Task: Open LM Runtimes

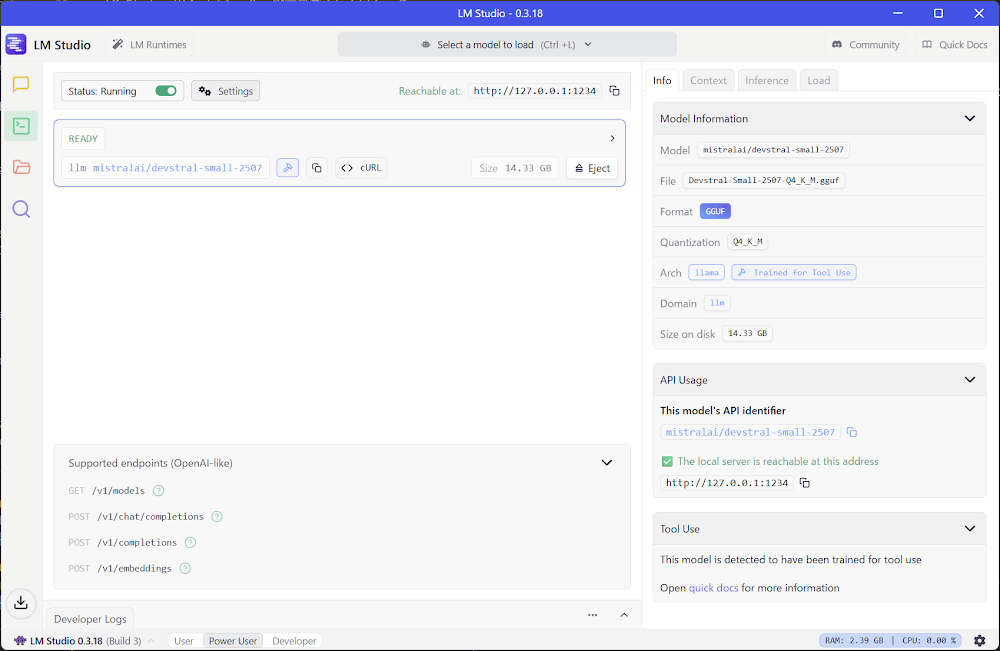Action: (149, 45)
